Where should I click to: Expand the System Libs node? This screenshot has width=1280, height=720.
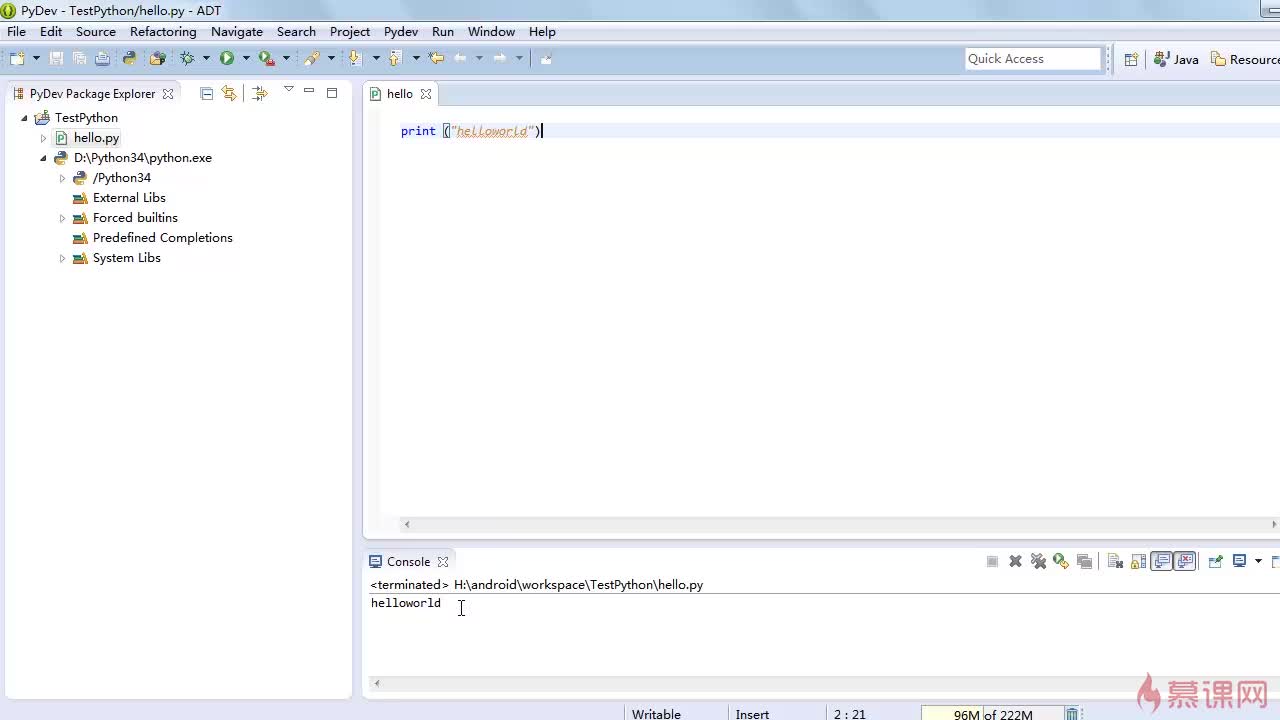coord(62,258)
